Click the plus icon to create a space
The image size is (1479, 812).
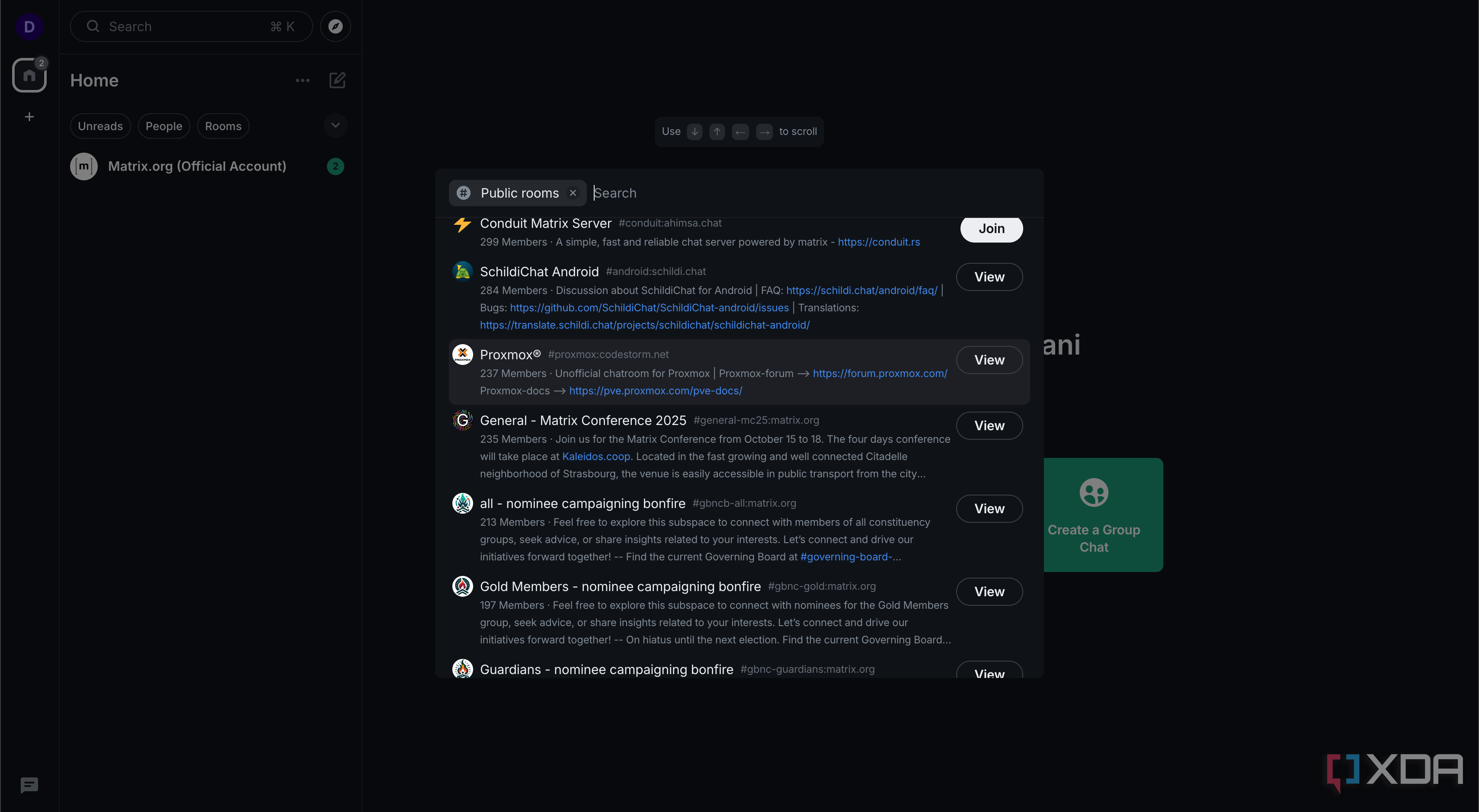(29, 116)
